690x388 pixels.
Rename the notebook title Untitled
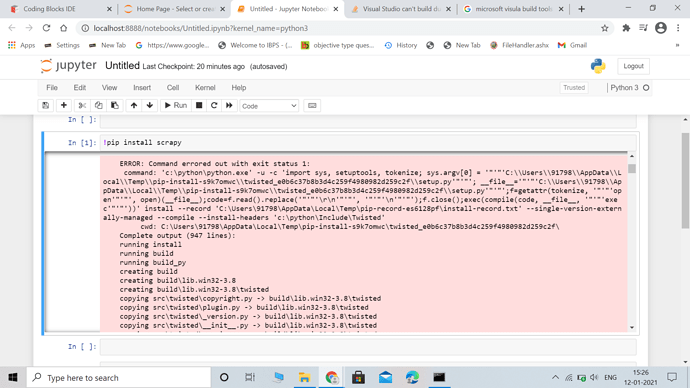[122, 66]
